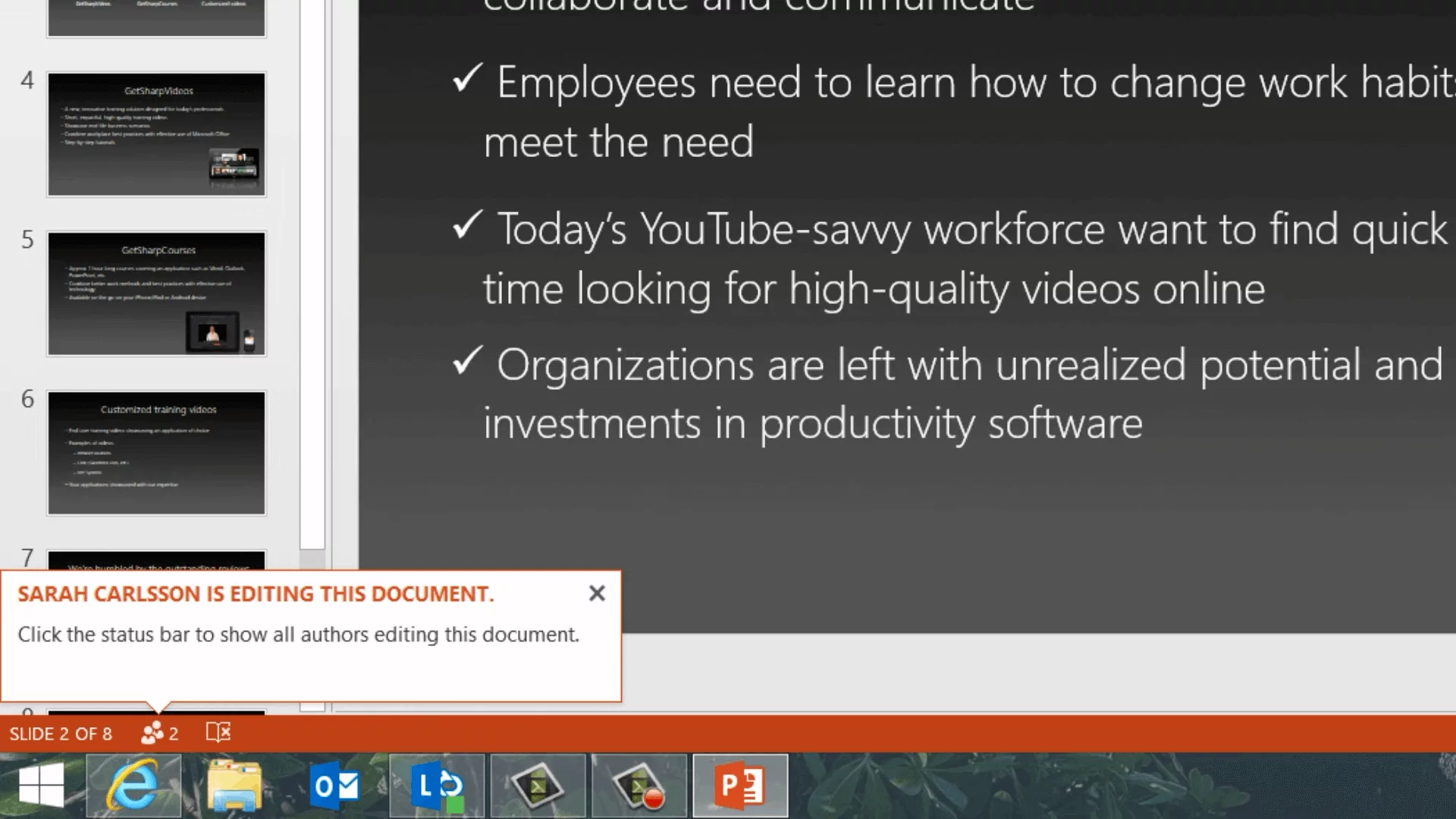Click the Slide 2 of 8 indicator

click(x=61, y=734)
